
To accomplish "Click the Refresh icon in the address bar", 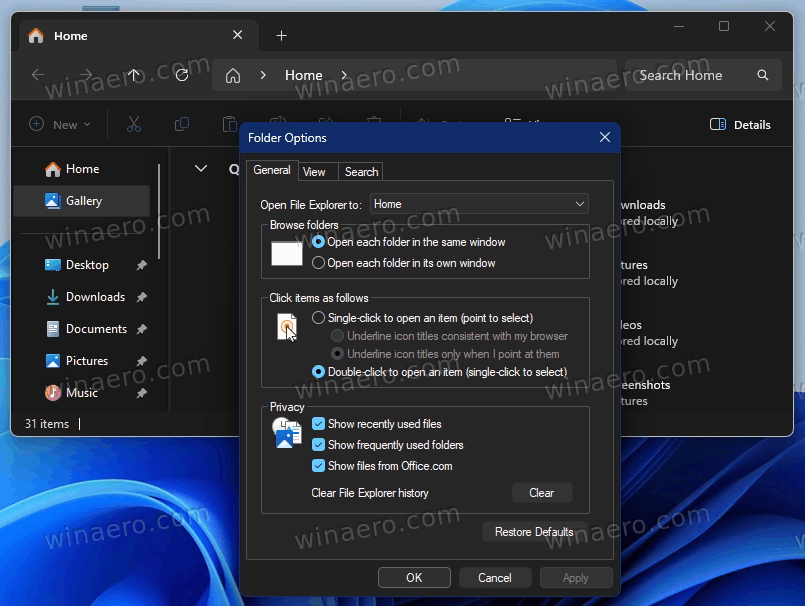I will coord(182,75).
